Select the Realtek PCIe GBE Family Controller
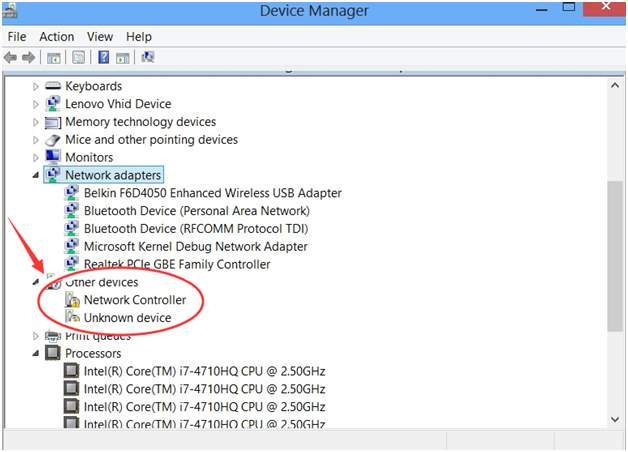Viewport: 628px width, 452px height. 176,264
